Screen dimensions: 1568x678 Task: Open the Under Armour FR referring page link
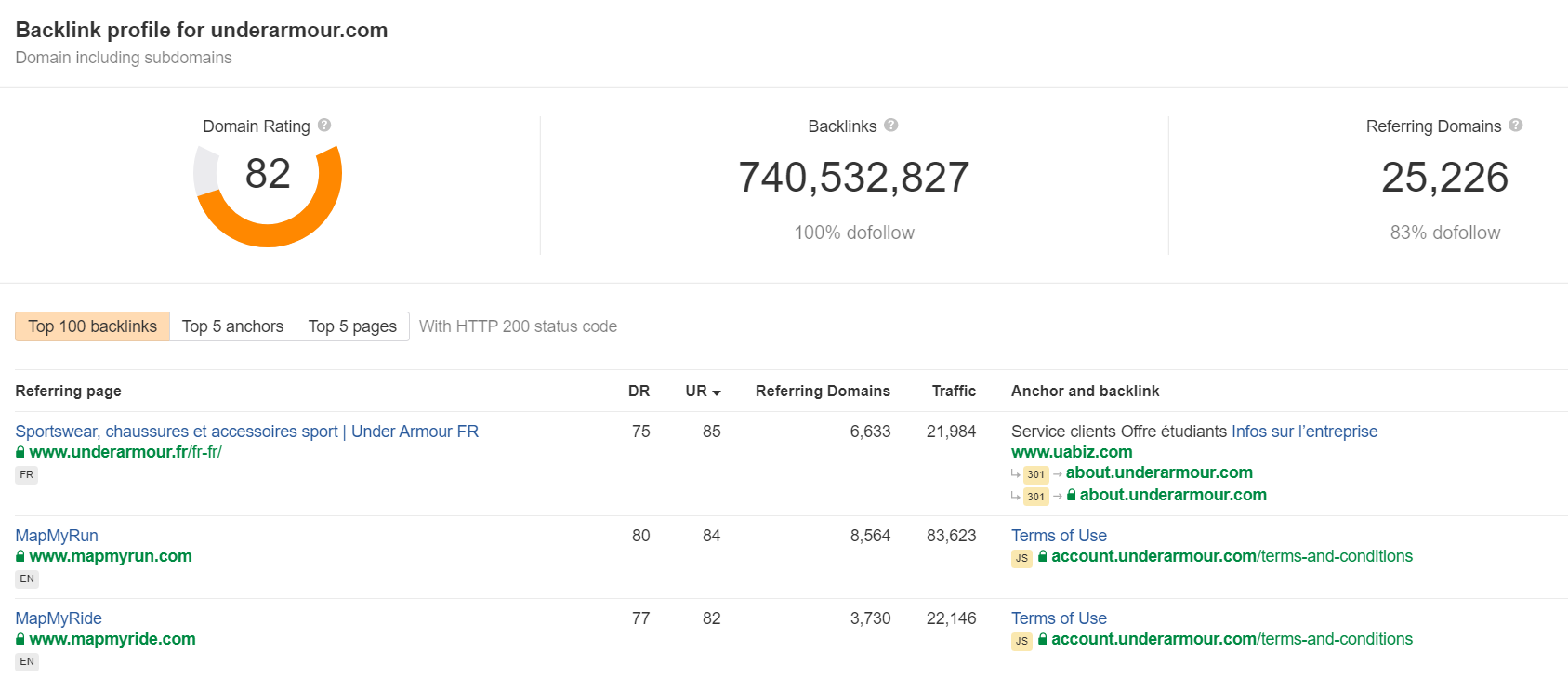[247, 432]
